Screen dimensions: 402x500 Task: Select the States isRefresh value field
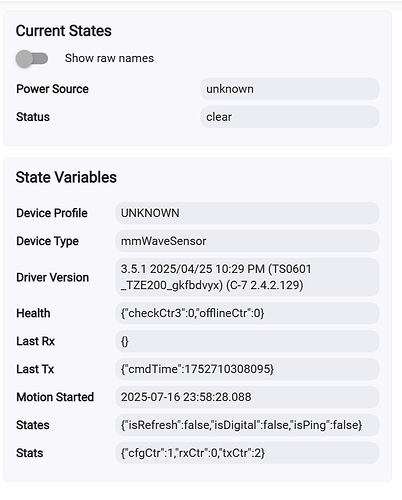tap(247, 425)
